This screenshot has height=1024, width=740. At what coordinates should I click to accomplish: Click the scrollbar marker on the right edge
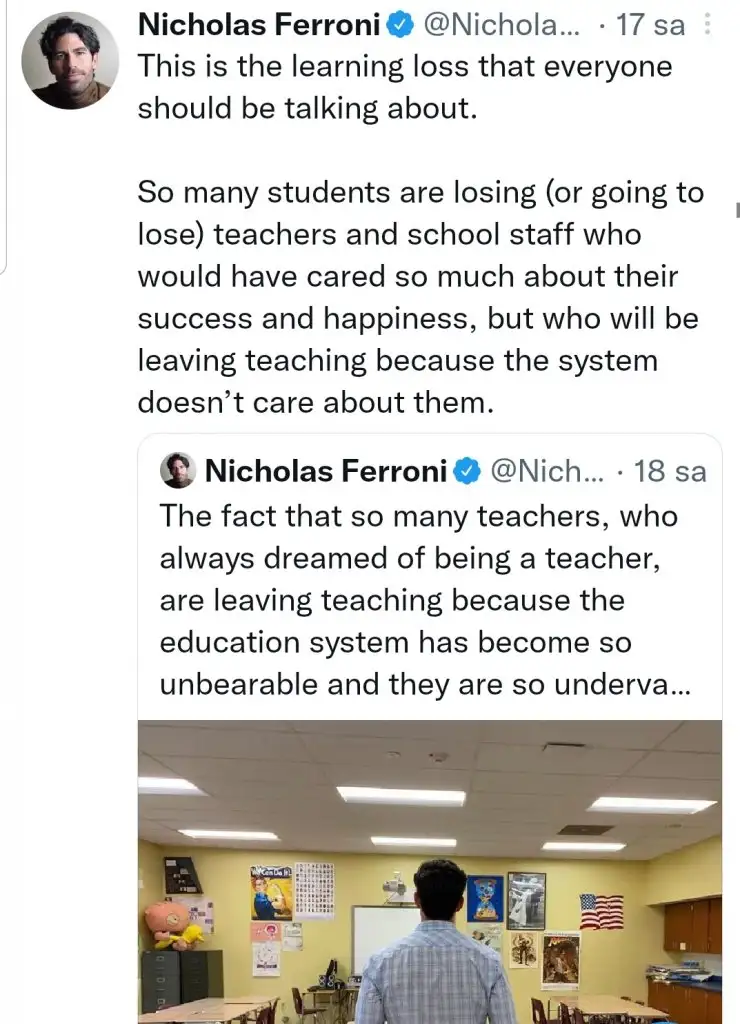coord(736,209)
